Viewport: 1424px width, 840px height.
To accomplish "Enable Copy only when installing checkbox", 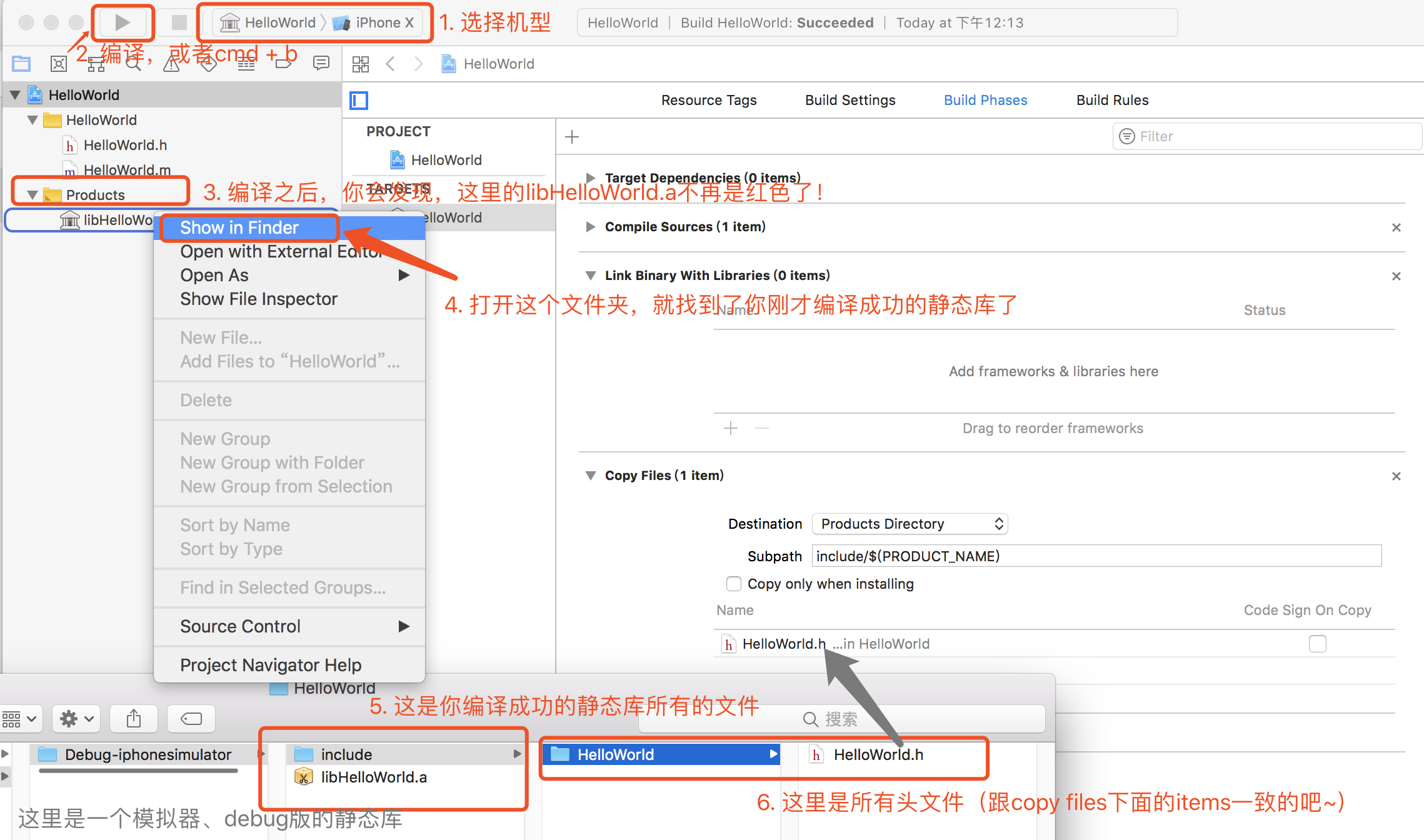I will pyautogui.click(x=734, y=584).
